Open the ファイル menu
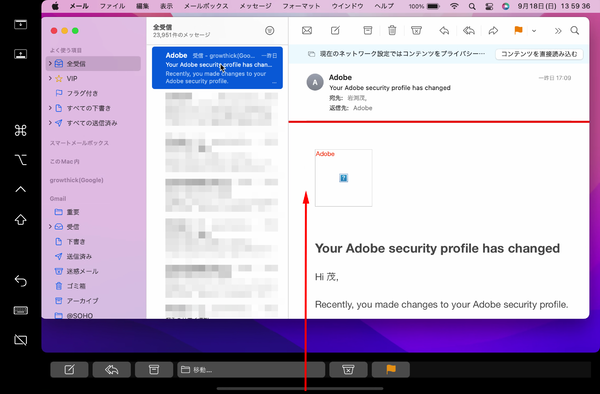Image resolution: width=600 pixels, height=394 pixels. [112, 6]
